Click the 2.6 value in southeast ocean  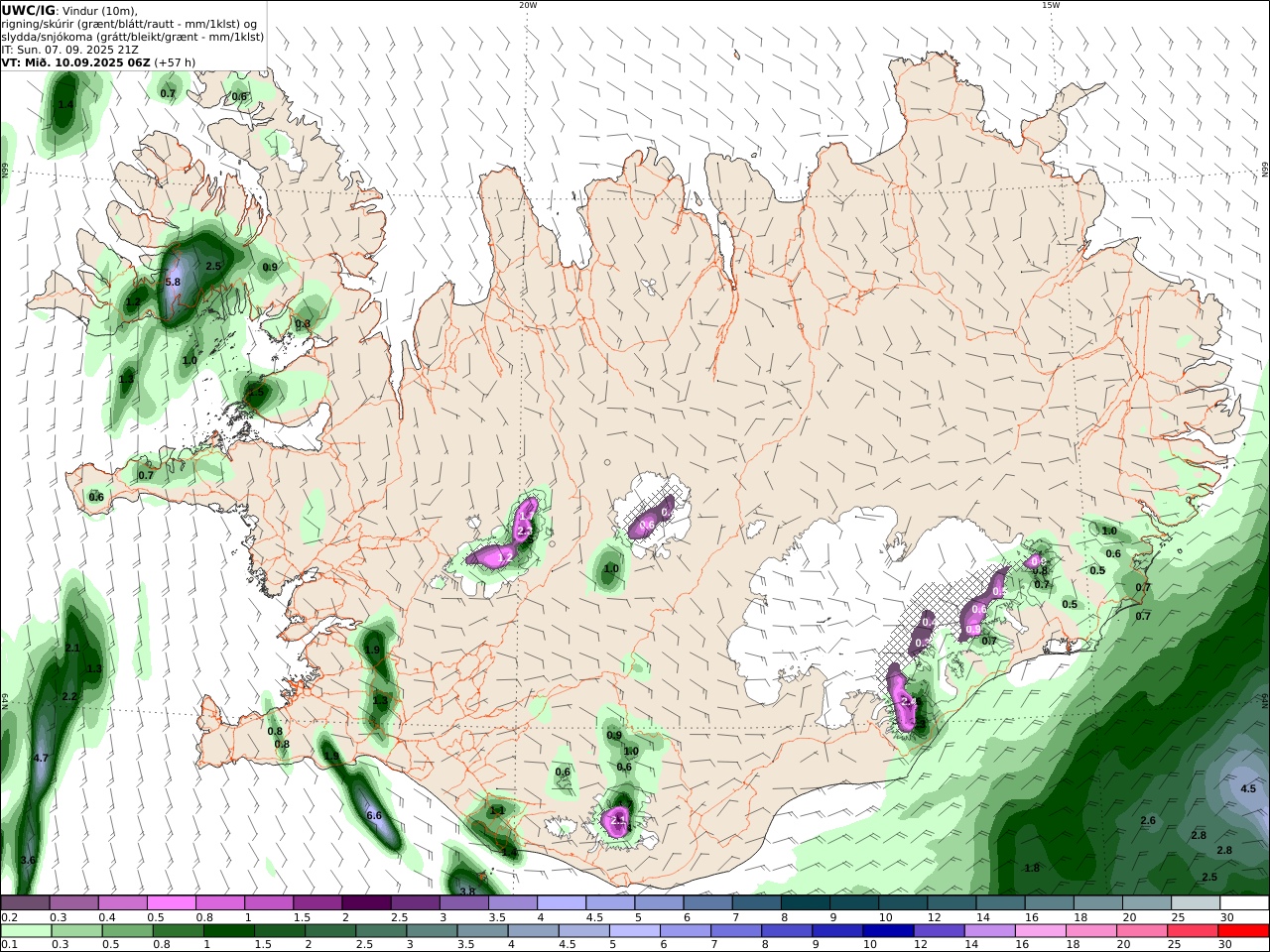(1148, 820)
